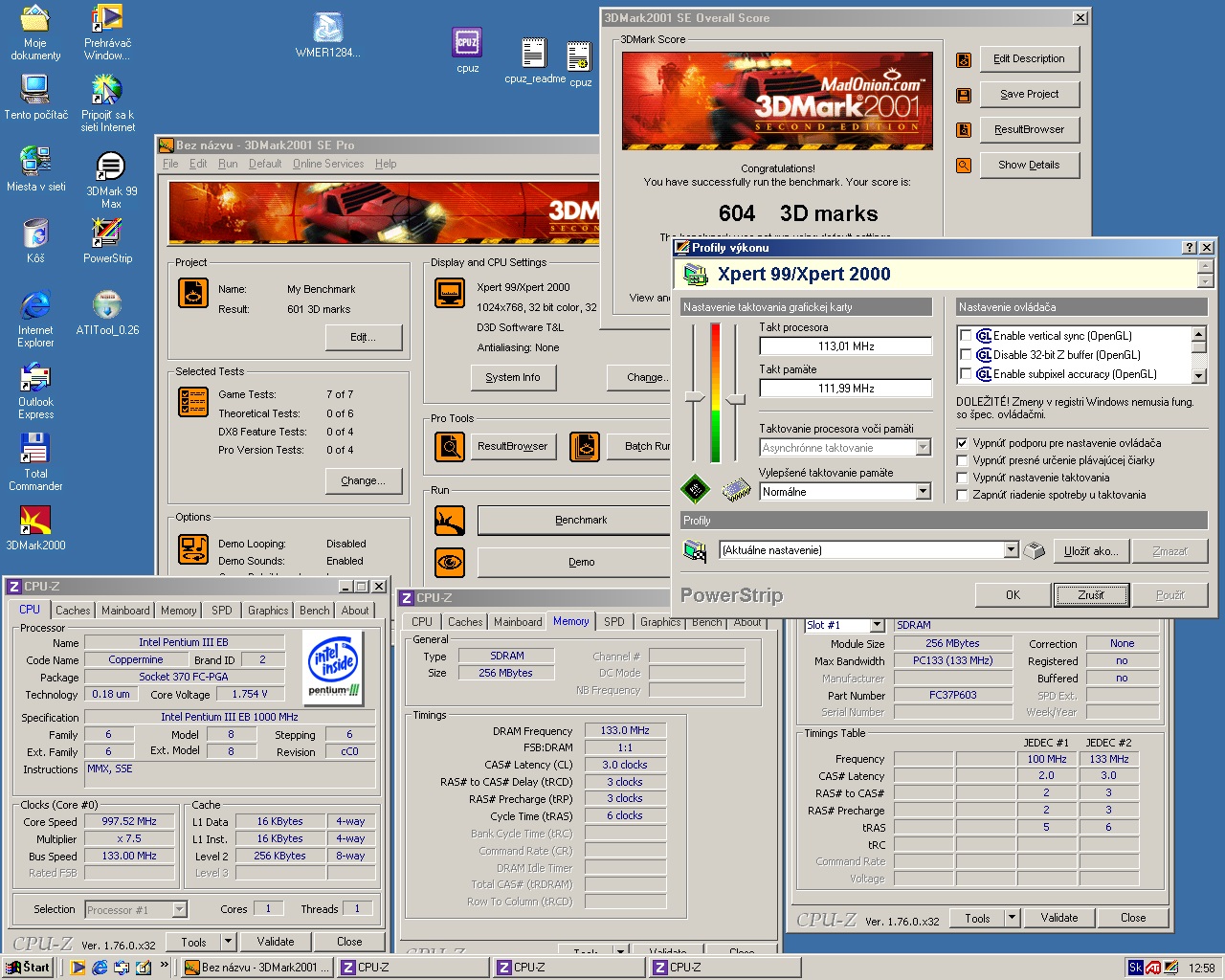1225x980 pixels.
Task: Switch to Bench tab in first CPU-Z window
Action: tap(314, 611)
